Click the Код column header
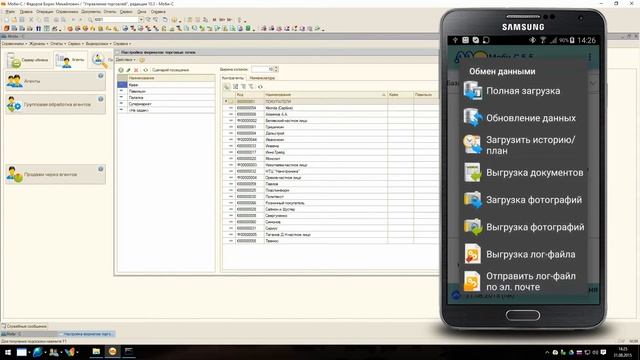This screenshot has height=360, width=640. [x=249, y=95]
